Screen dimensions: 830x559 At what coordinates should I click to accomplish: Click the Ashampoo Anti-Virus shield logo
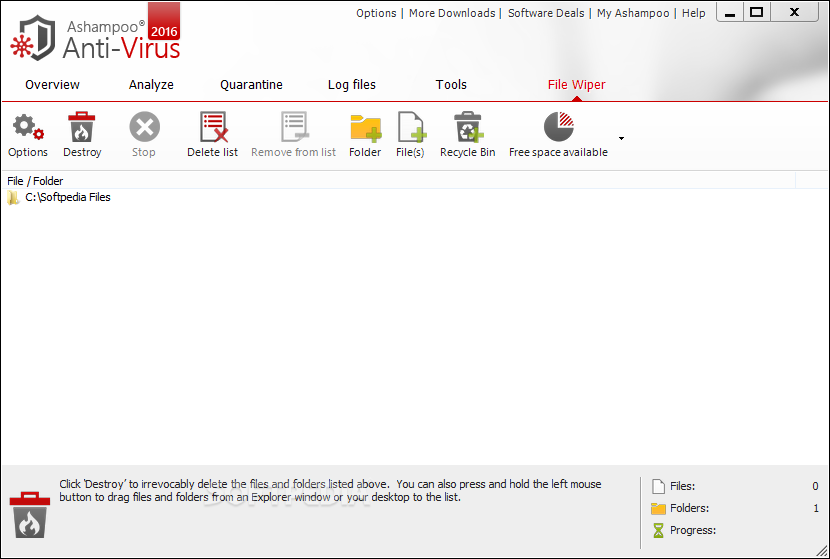click(x=33, y=38)
